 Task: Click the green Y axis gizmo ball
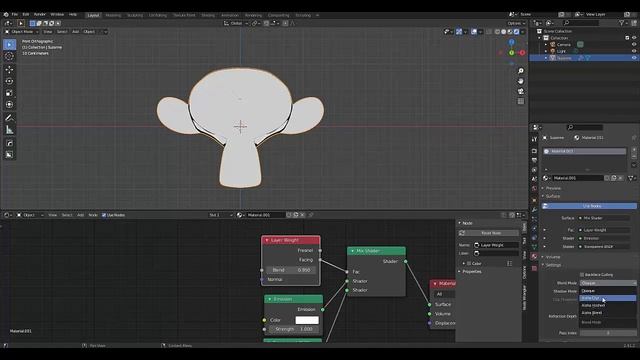point(511,53)
